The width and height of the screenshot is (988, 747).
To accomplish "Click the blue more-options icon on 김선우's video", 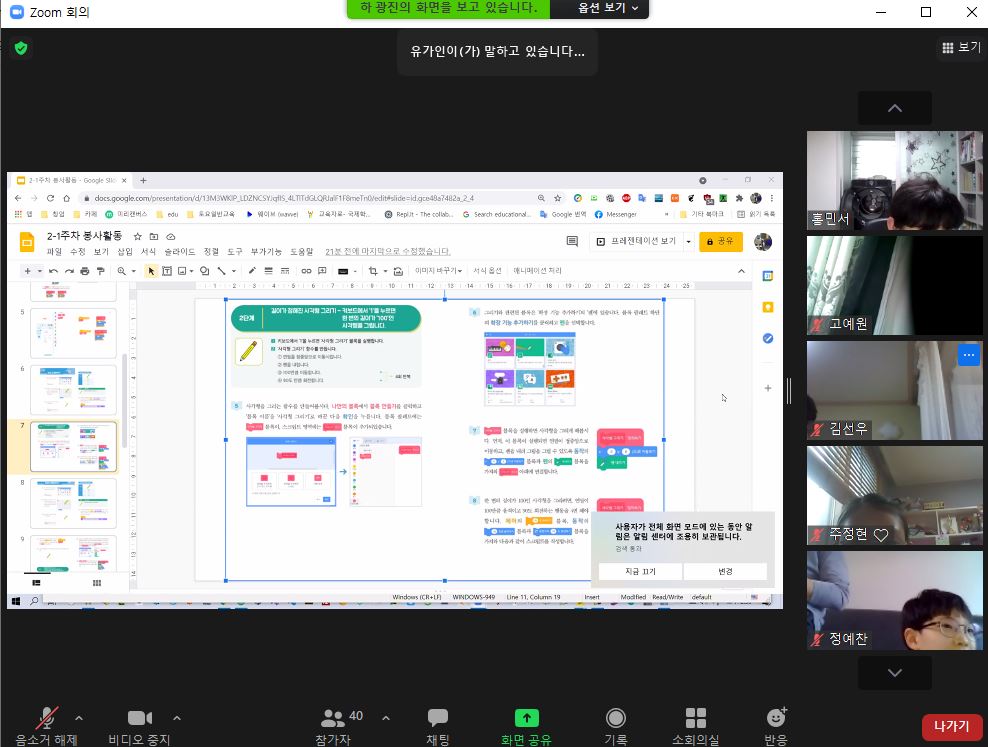I will [x=967, y=355].
